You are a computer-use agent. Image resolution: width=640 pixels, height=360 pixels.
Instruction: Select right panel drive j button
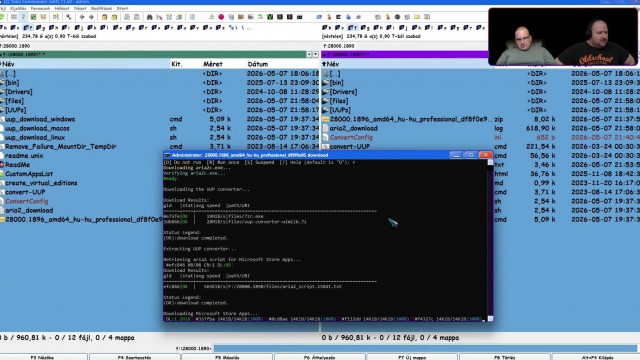(403, 28)
